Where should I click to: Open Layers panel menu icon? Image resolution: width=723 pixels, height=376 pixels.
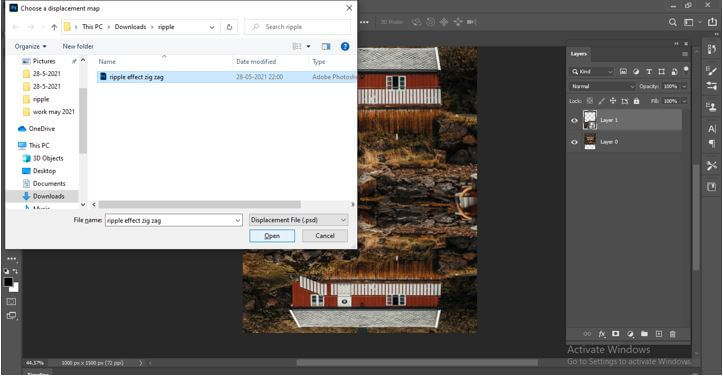tap(685, 54)
